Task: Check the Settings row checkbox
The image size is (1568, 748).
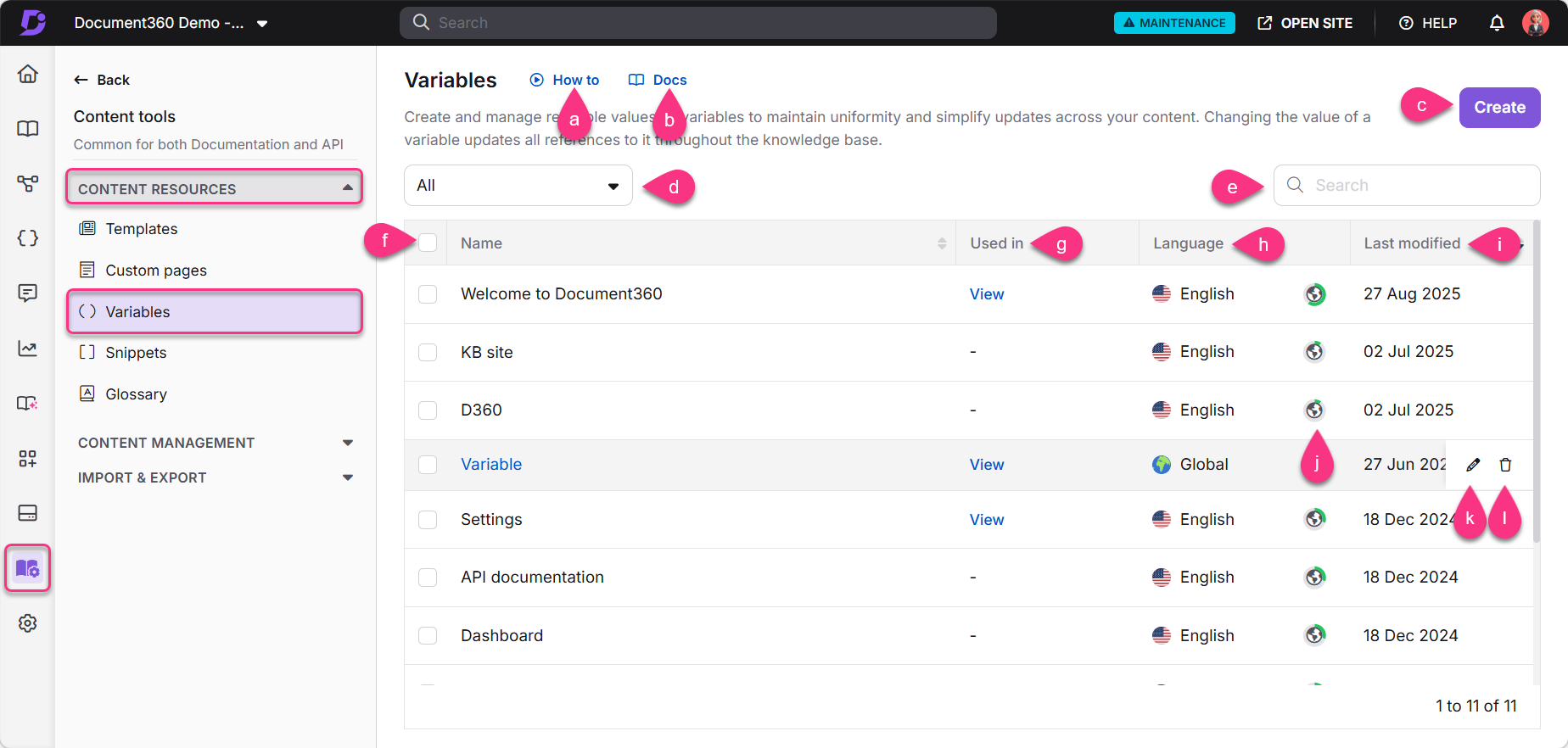Action: click(428, 520)
